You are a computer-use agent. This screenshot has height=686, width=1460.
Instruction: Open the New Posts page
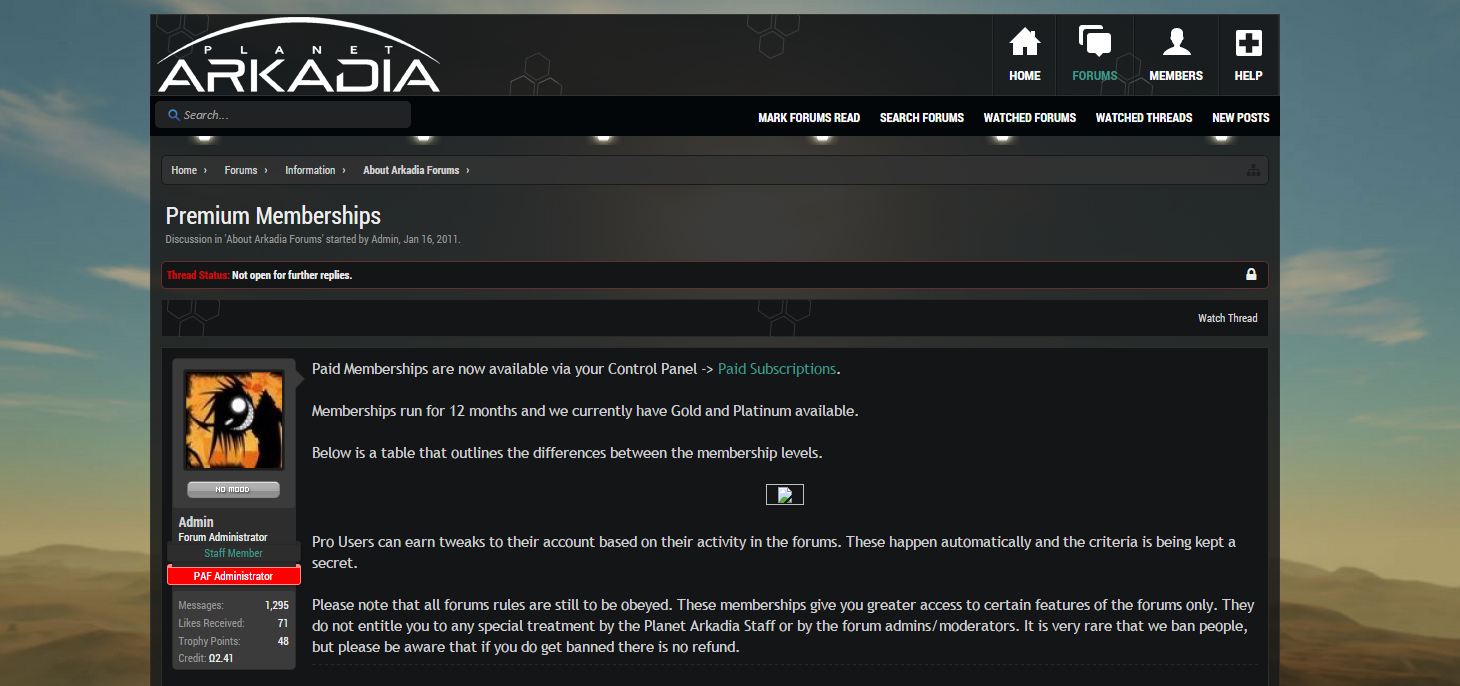click(1240, 118)
